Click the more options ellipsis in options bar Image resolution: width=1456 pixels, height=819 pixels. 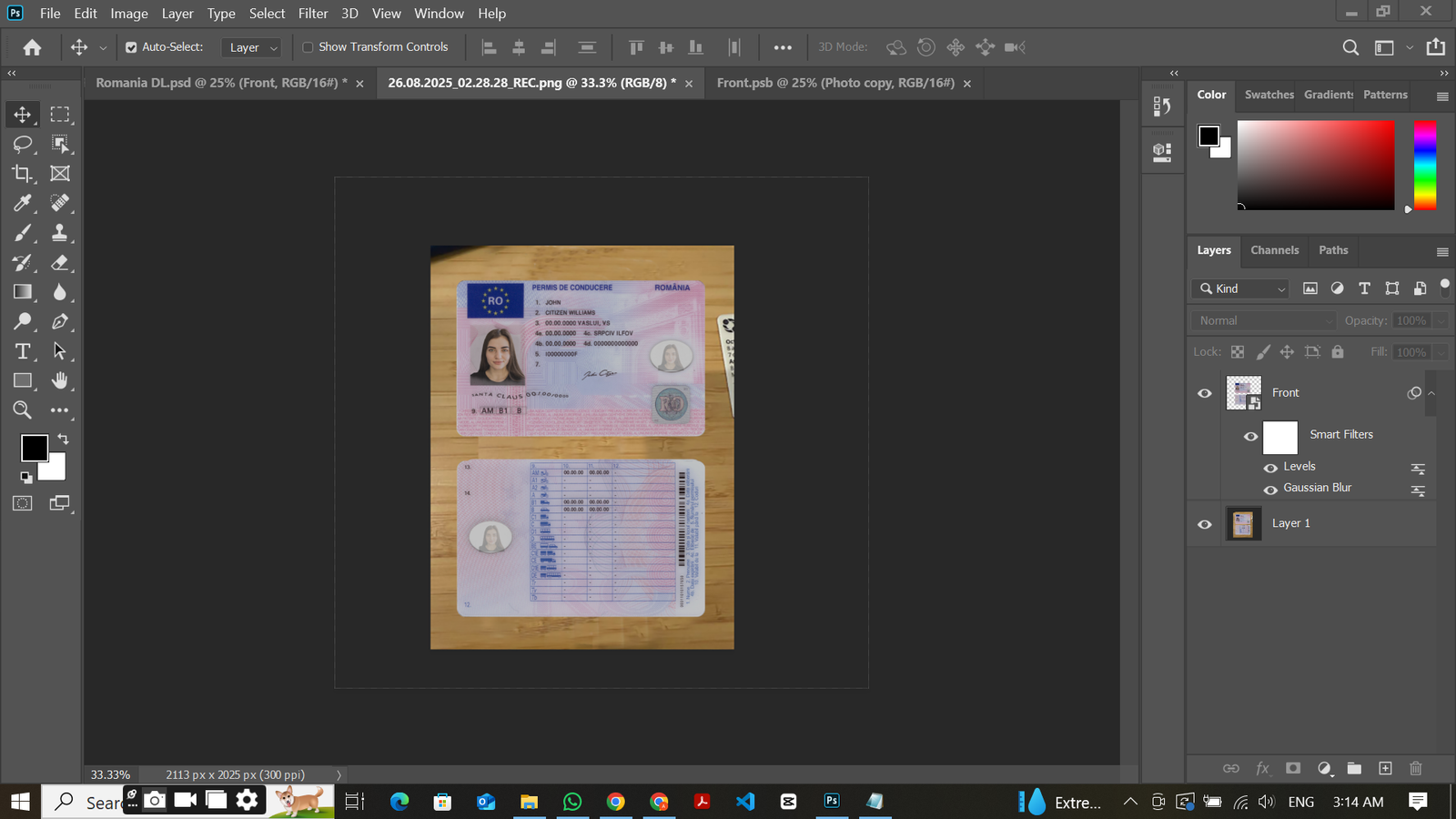coord(783,47)
